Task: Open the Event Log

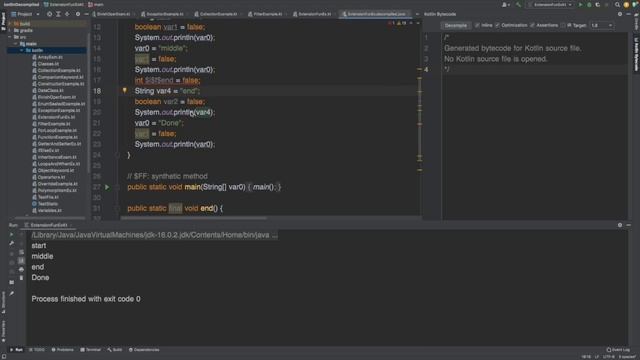Action: click(x=618, y=350)
